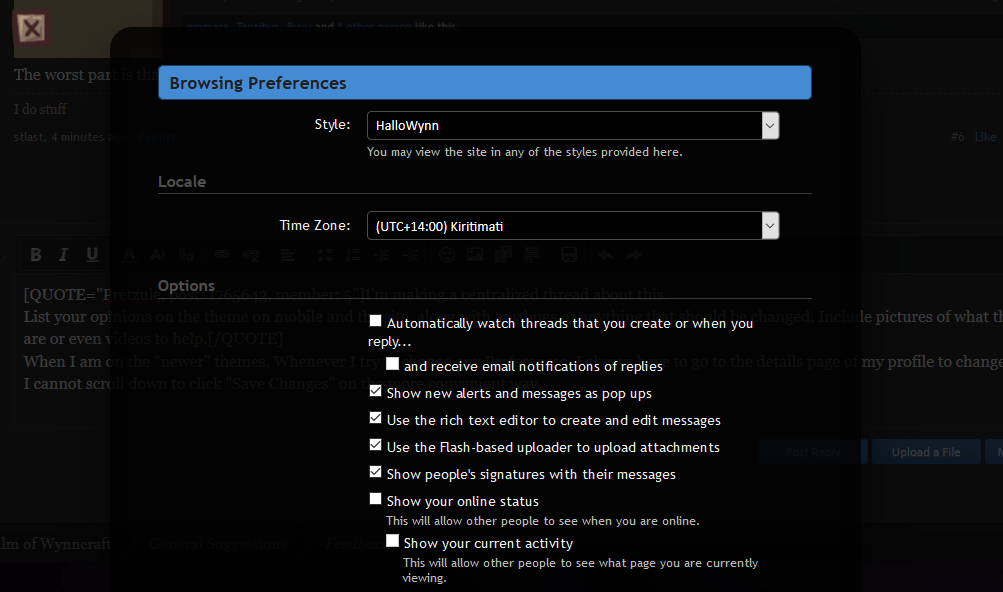
Task: Check receive email notifications of replies
Action: [x=393, y=364]
